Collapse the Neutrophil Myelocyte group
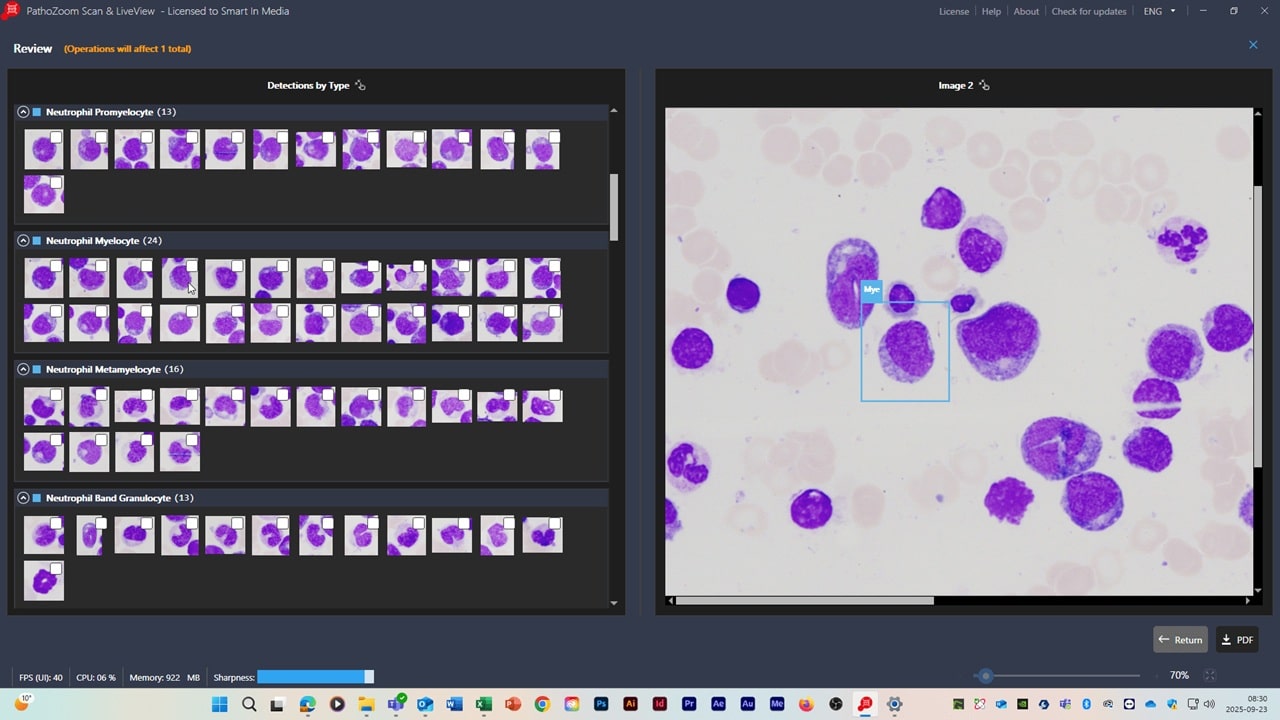 23,241
